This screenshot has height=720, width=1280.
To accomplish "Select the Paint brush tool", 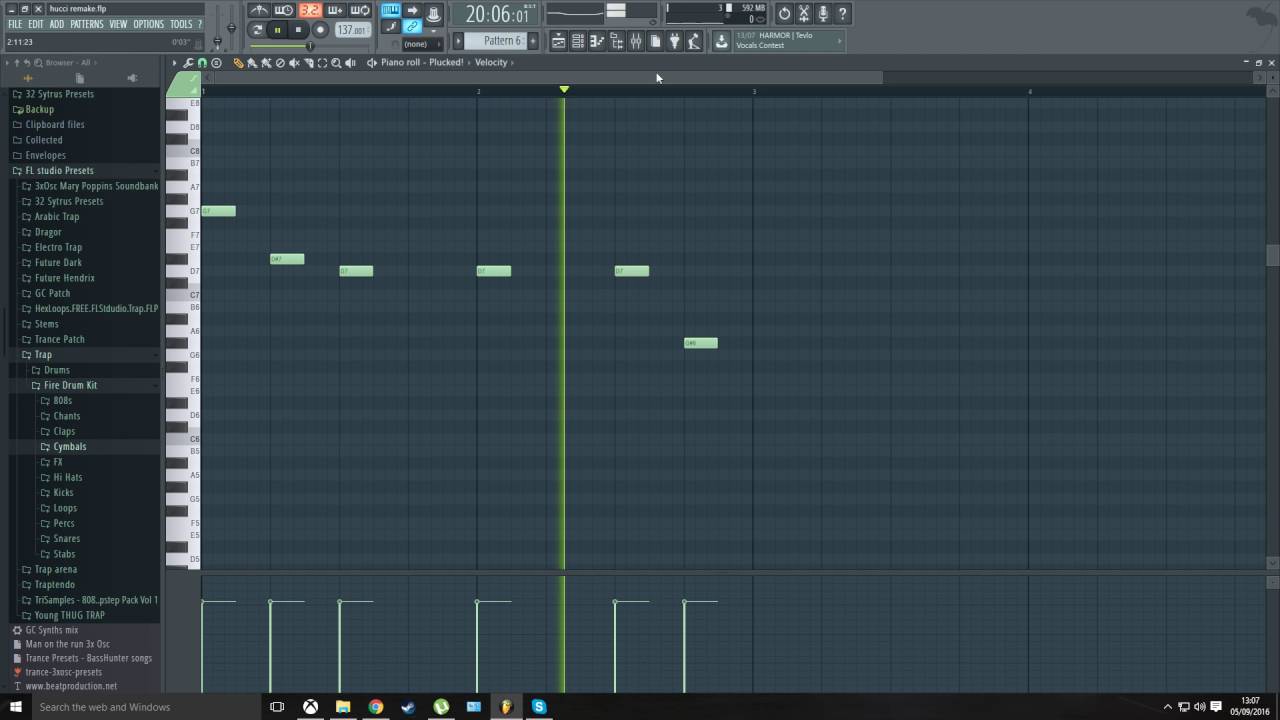I will (x=252, y=63).
